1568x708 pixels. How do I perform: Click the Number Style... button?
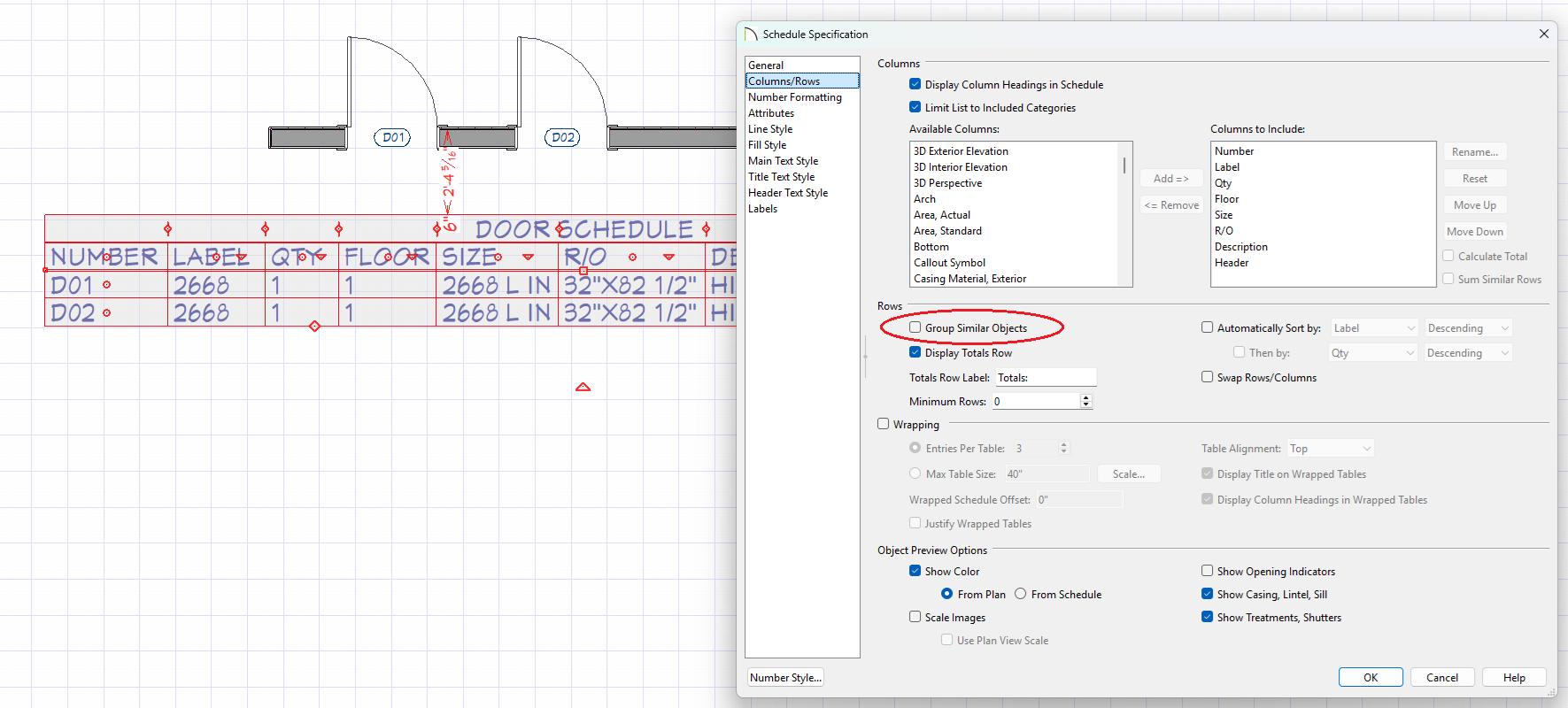click(x=785, y=678)
